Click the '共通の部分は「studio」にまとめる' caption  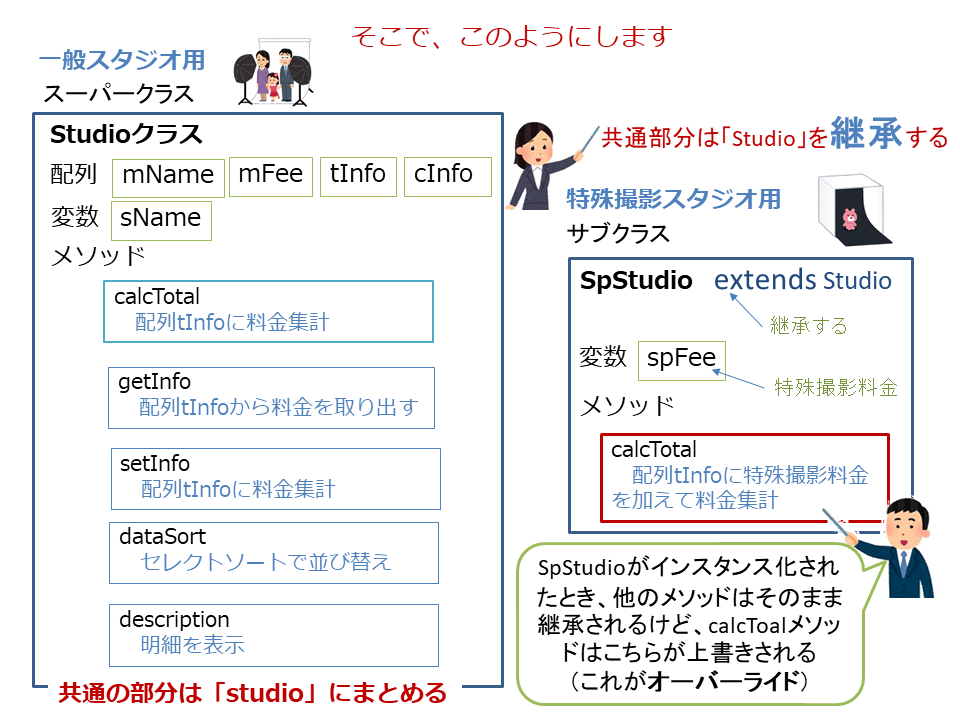(253, 694)
